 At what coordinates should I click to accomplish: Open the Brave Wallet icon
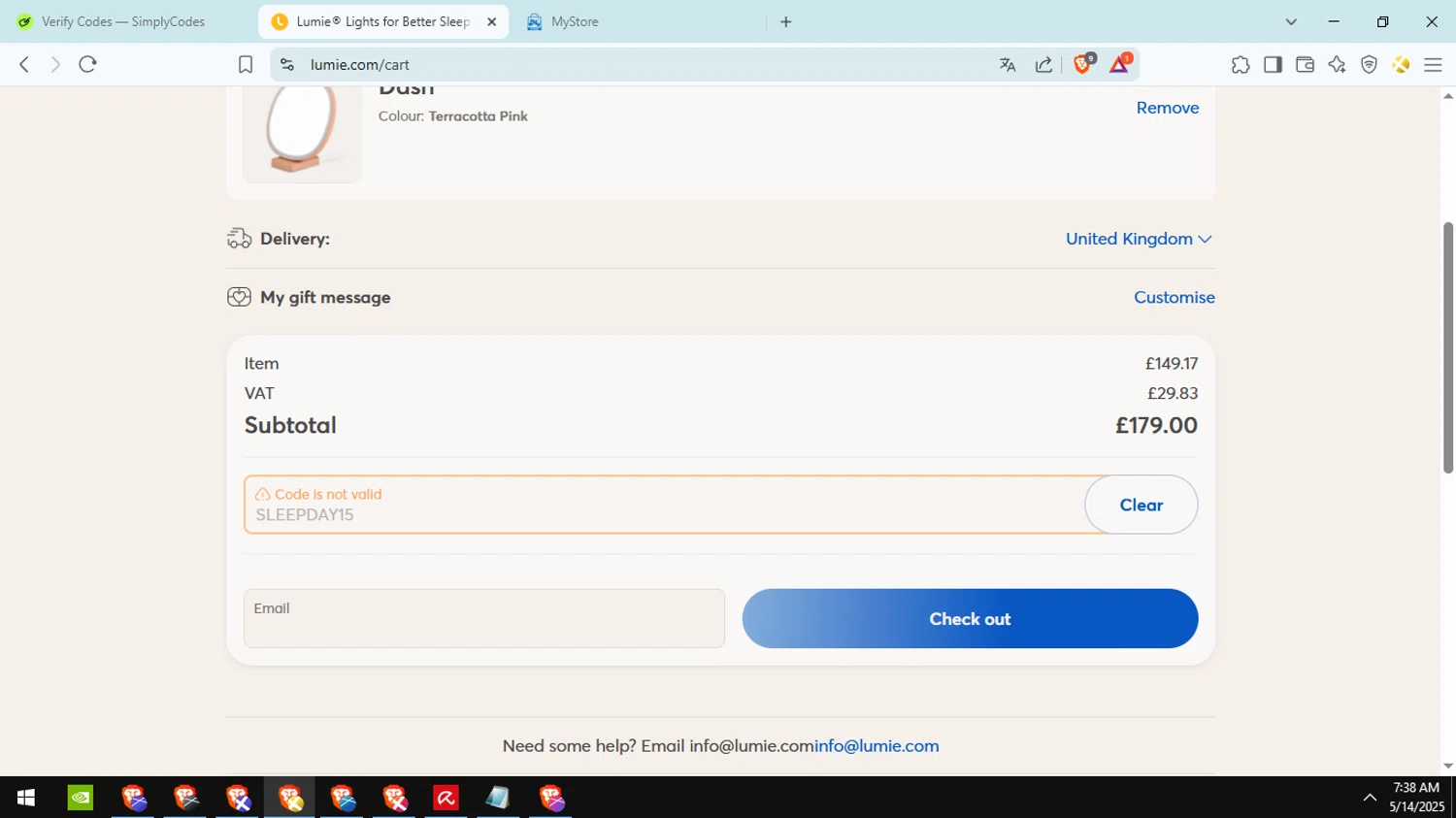(1305, 65)
